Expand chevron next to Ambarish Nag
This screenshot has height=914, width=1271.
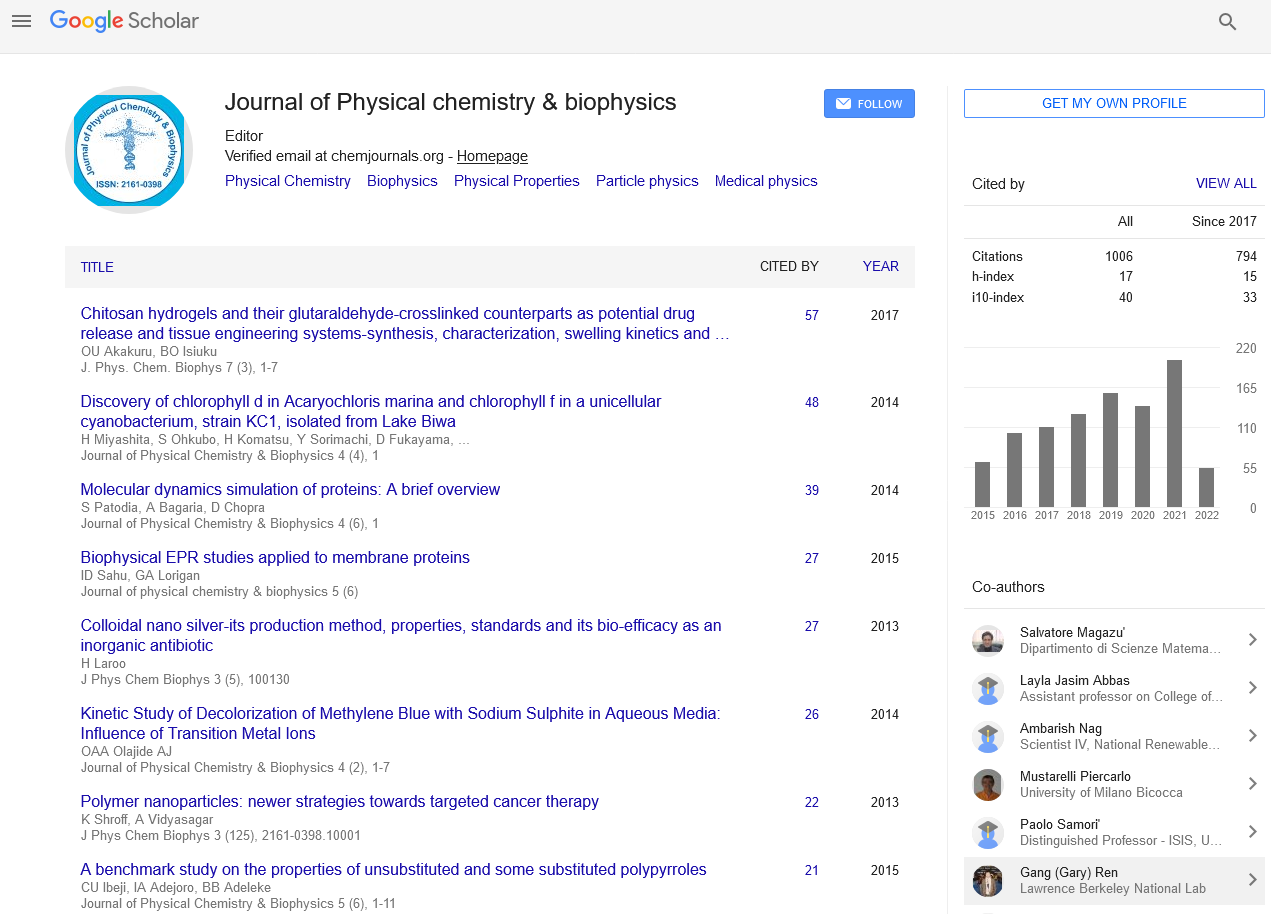(1251, 736)
